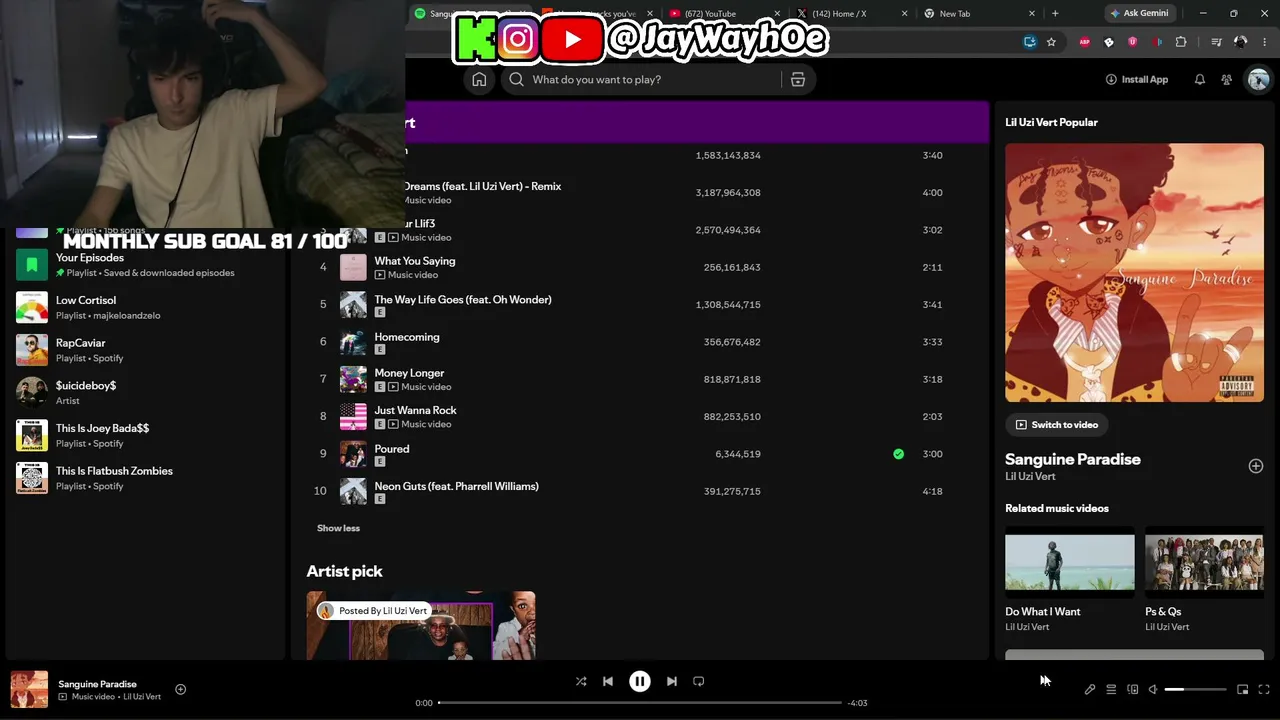Open Chrome media controls icon
The height and width of the screenshot is (720, 1280).
1216,42
